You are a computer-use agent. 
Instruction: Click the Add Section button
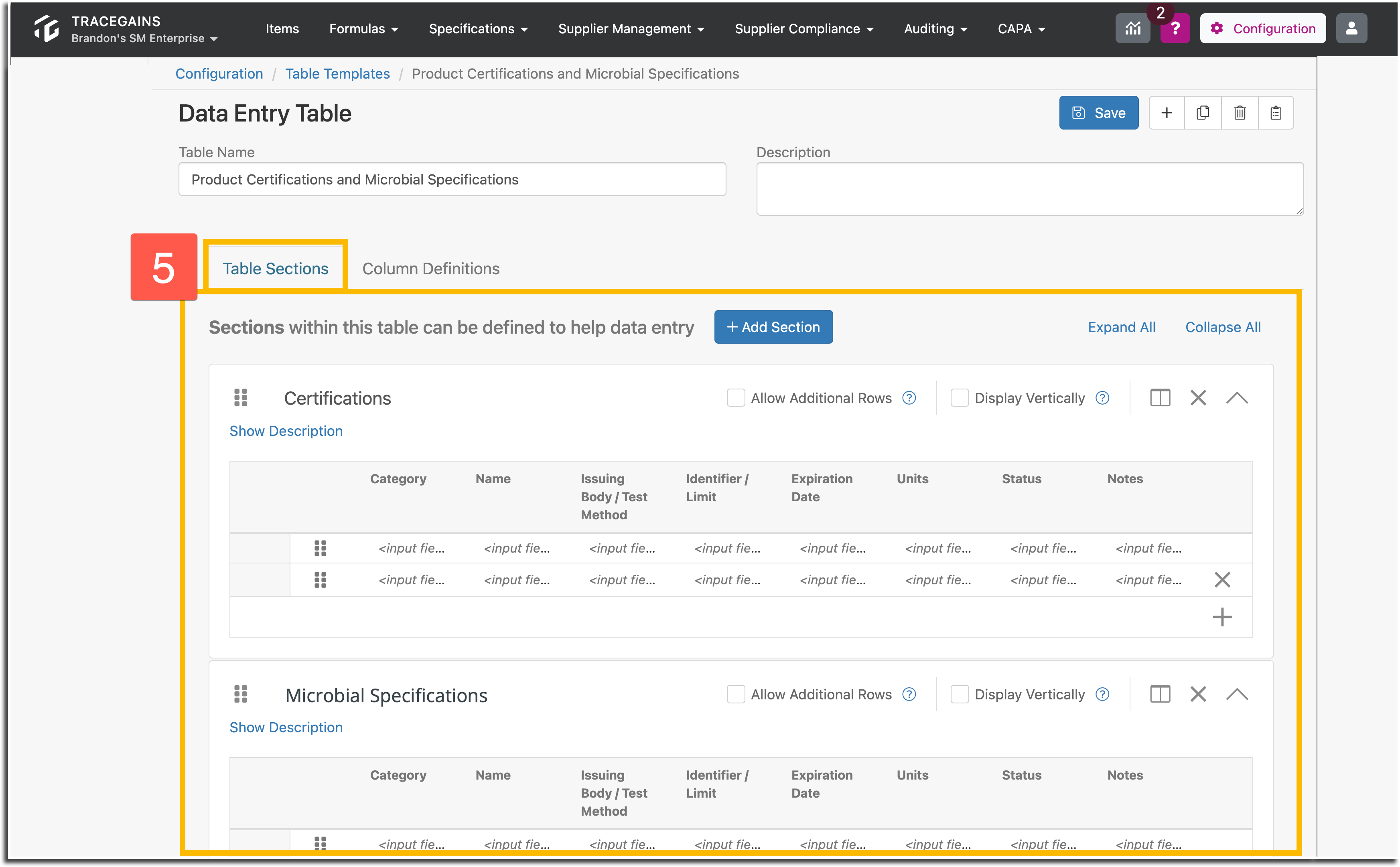click(773, 327)
